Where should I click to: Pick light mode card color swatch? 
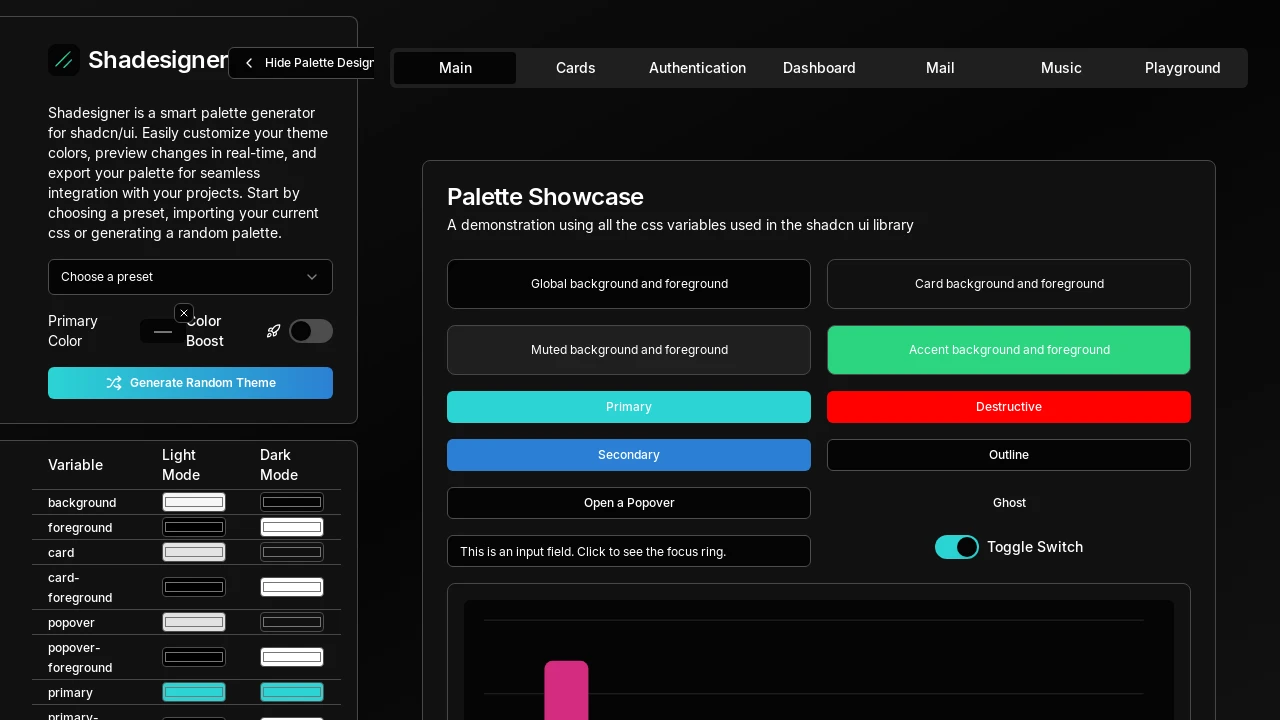(194, 552)
